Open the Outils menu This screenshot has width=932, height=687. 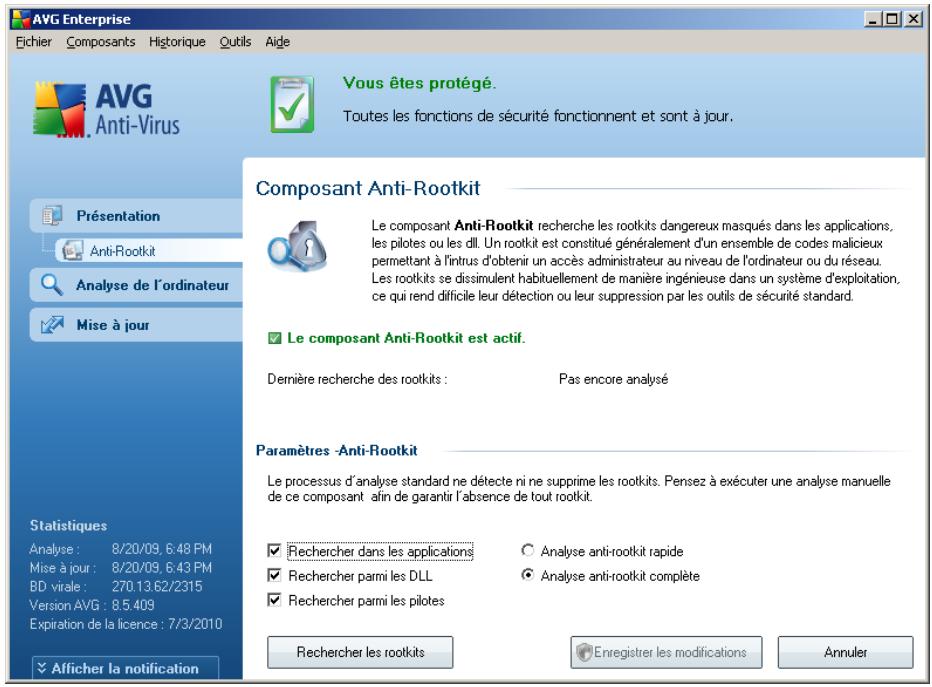pyautogui.click(x=235, y=42)
